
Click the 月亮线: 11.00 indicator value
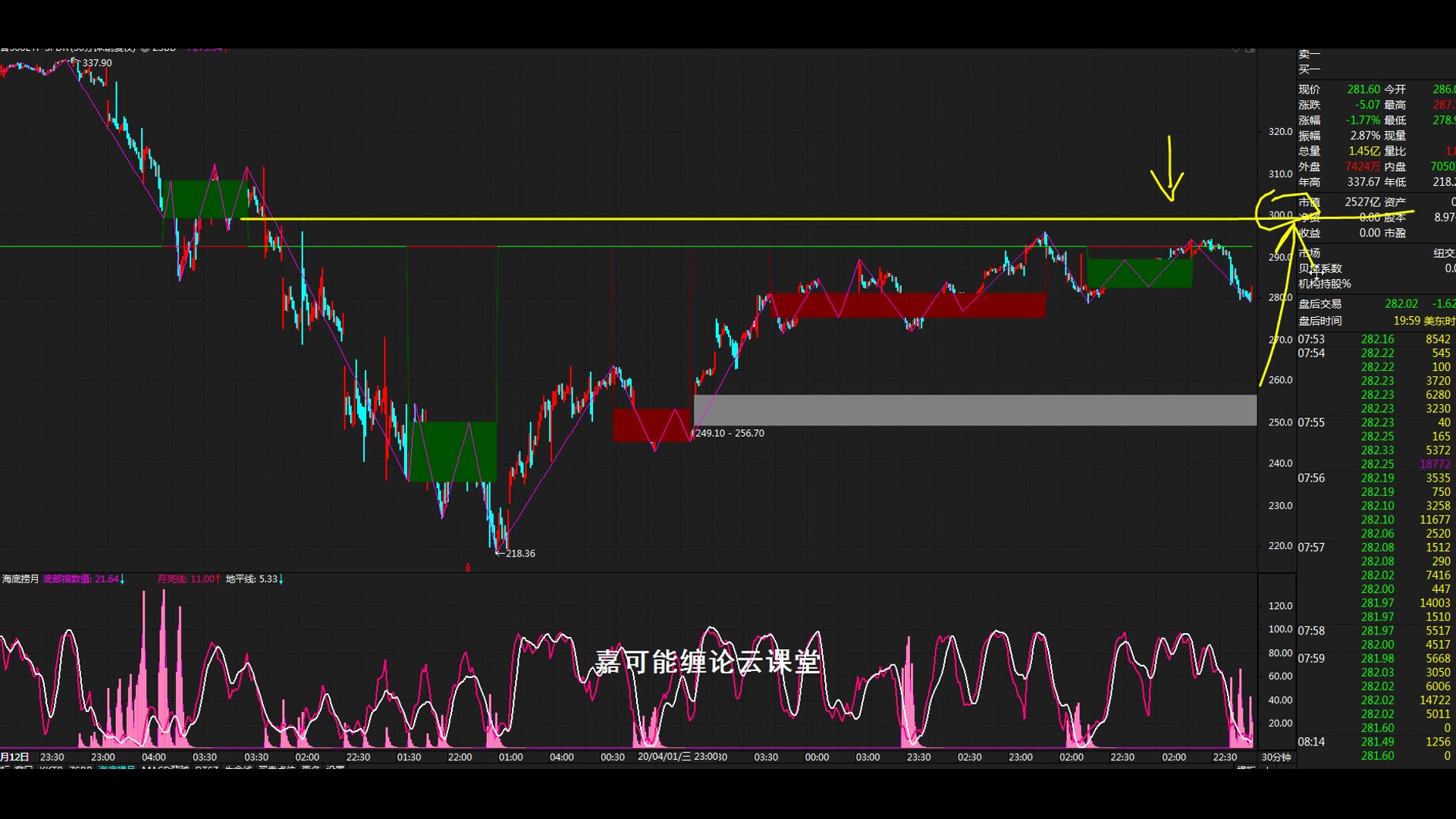pos(187,579)
